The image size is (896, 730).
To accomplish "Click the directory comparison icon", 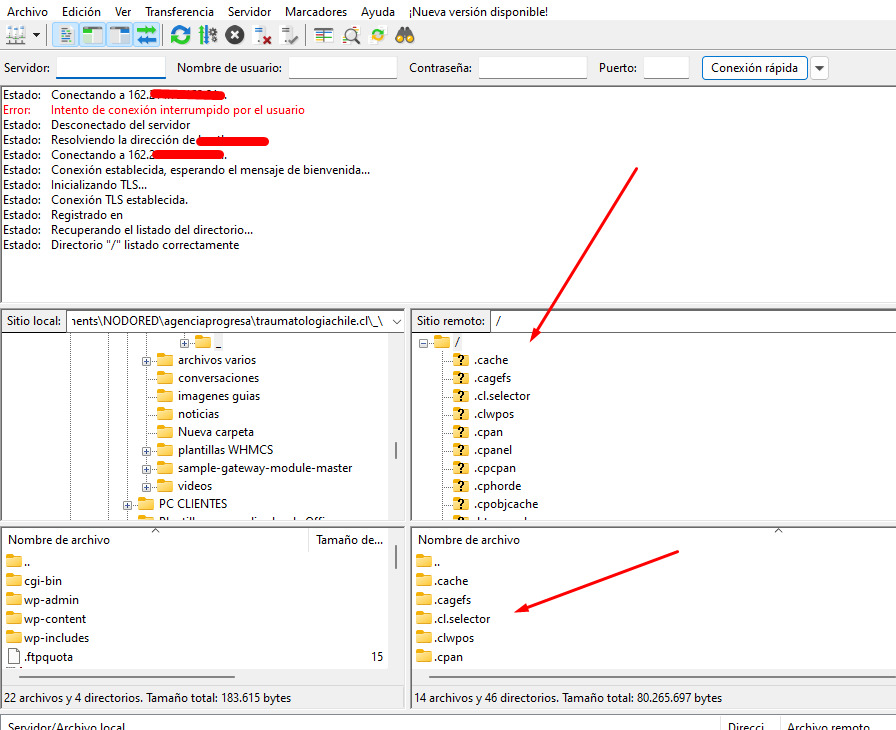I will point(351,35).
